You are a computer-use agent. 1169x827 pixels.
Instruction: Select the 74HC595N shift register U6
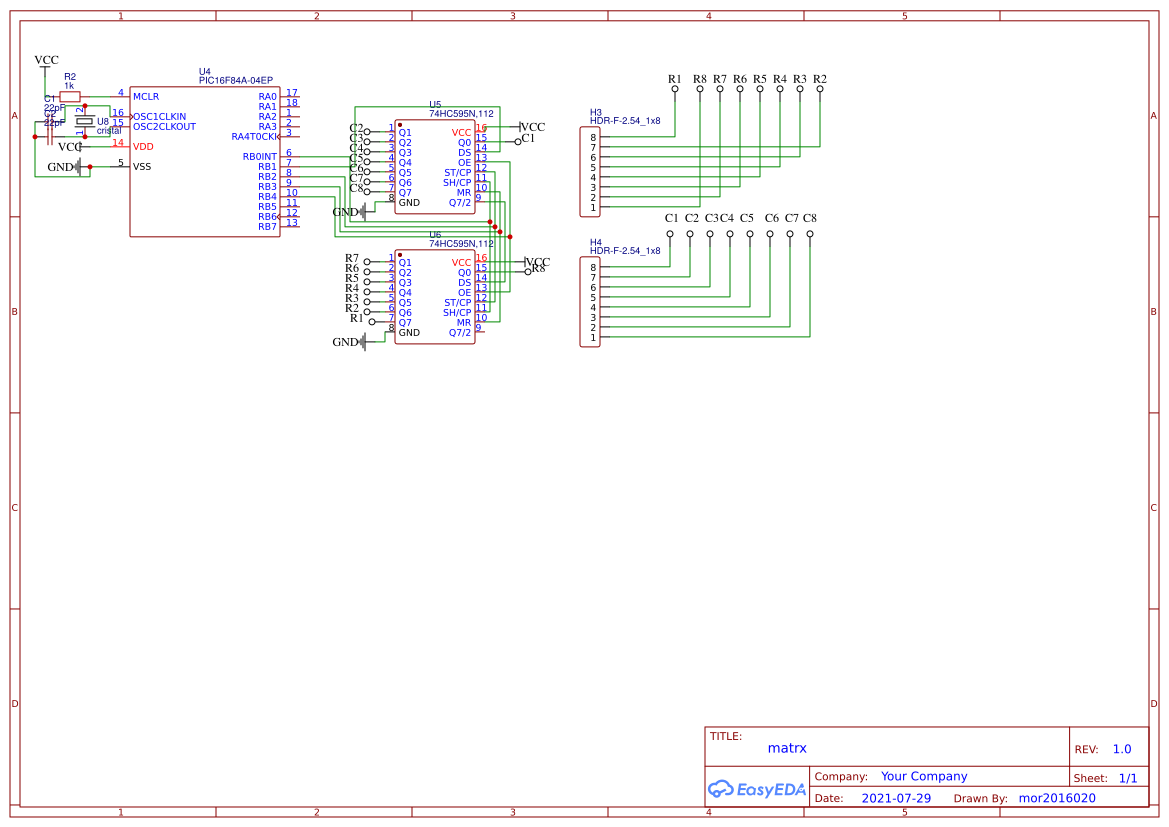click(x=437, y=295)
